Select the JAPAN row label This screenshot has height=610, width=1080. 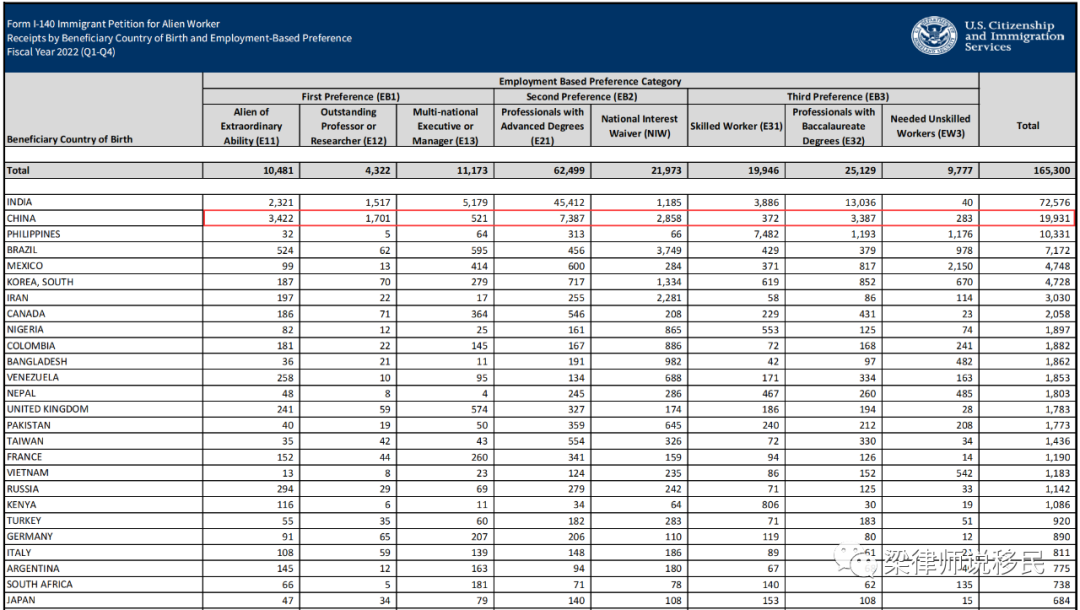20,600
